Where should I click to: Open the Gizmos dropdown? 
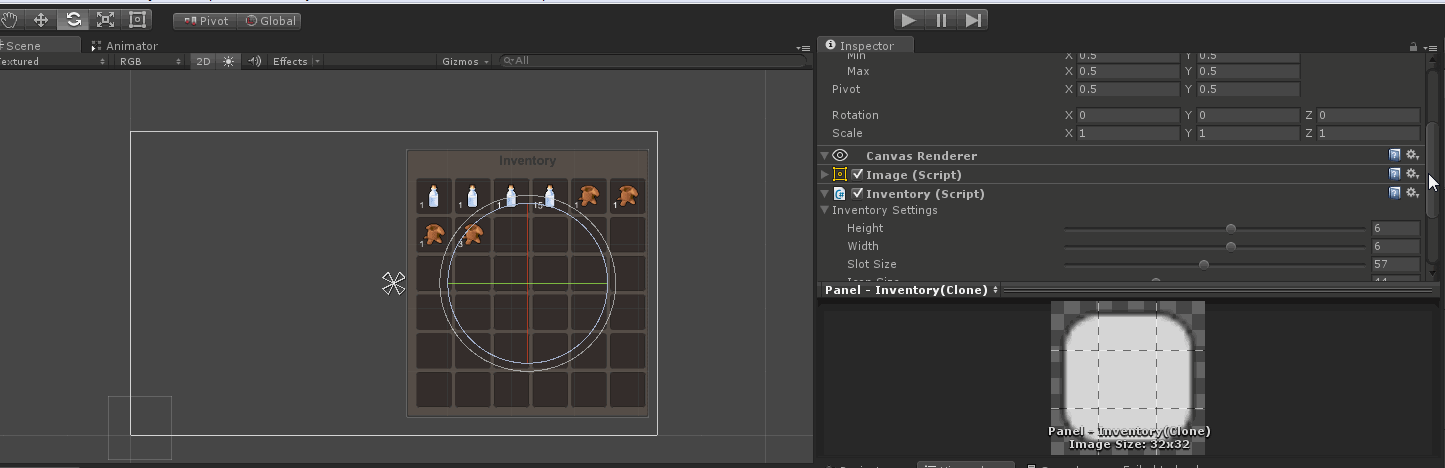click(x=465, y=61)
